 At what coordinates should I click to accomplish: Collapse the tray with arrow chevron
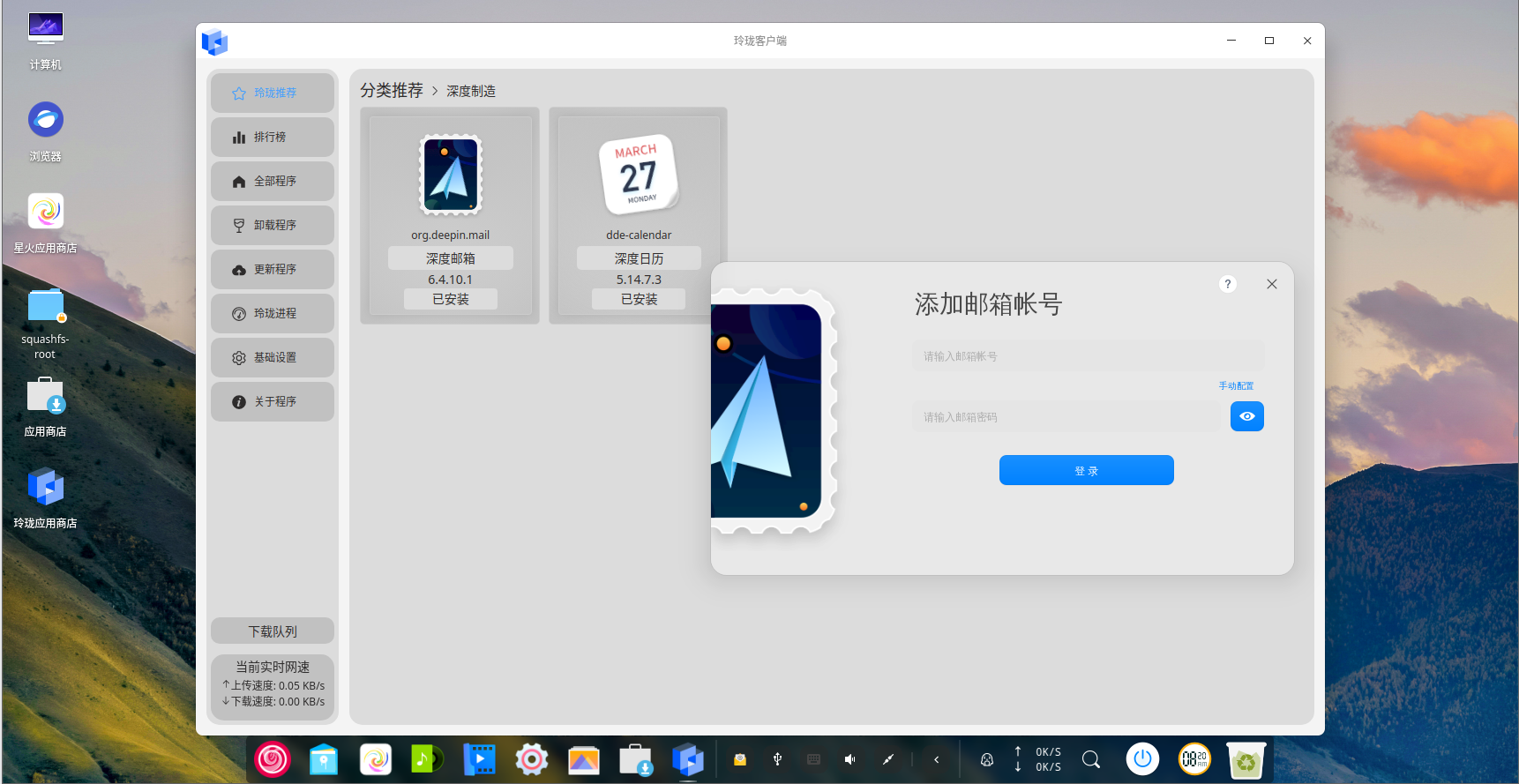click(937, 759)
